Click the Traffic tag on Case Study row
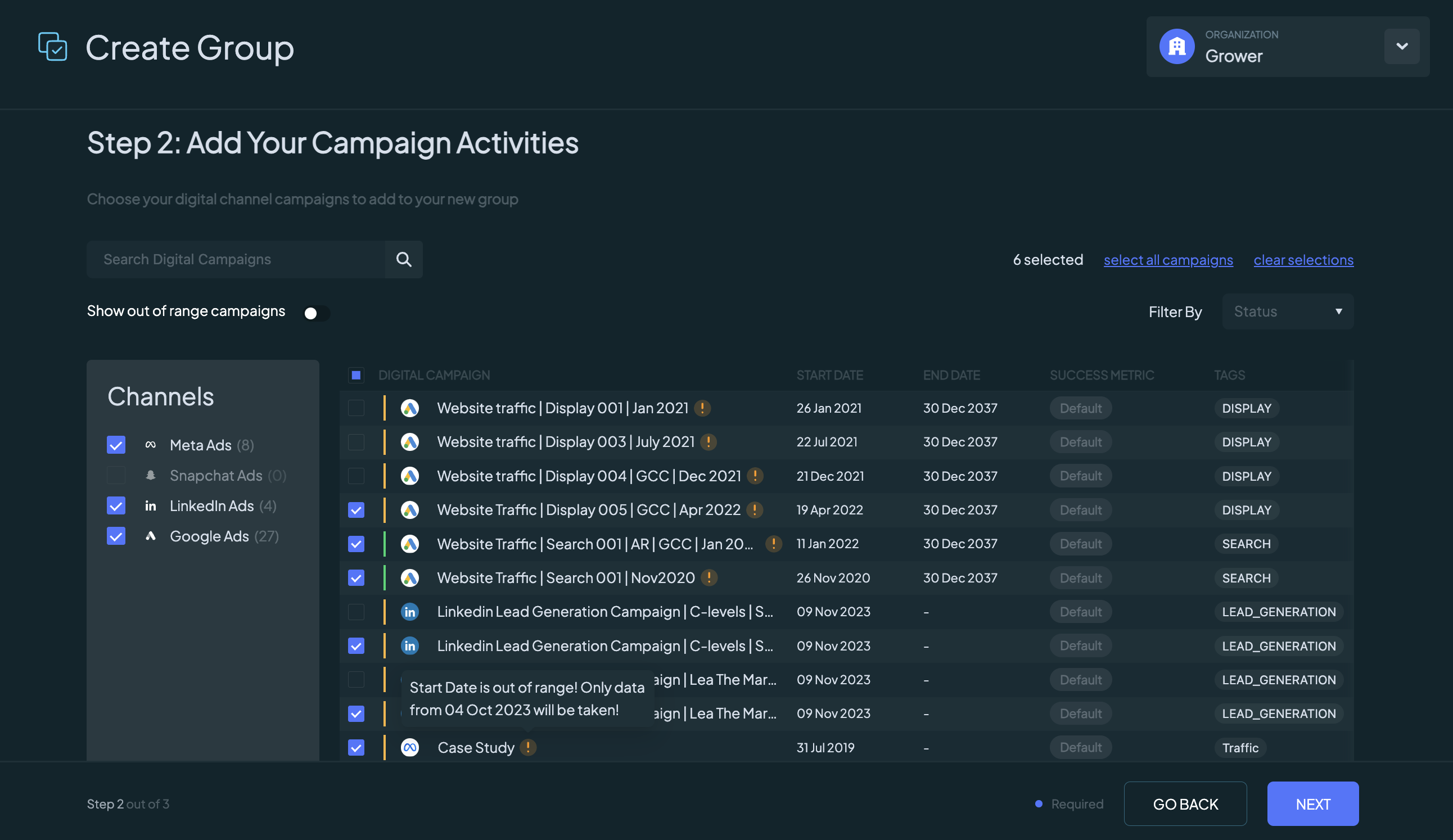 (1240, 748)
